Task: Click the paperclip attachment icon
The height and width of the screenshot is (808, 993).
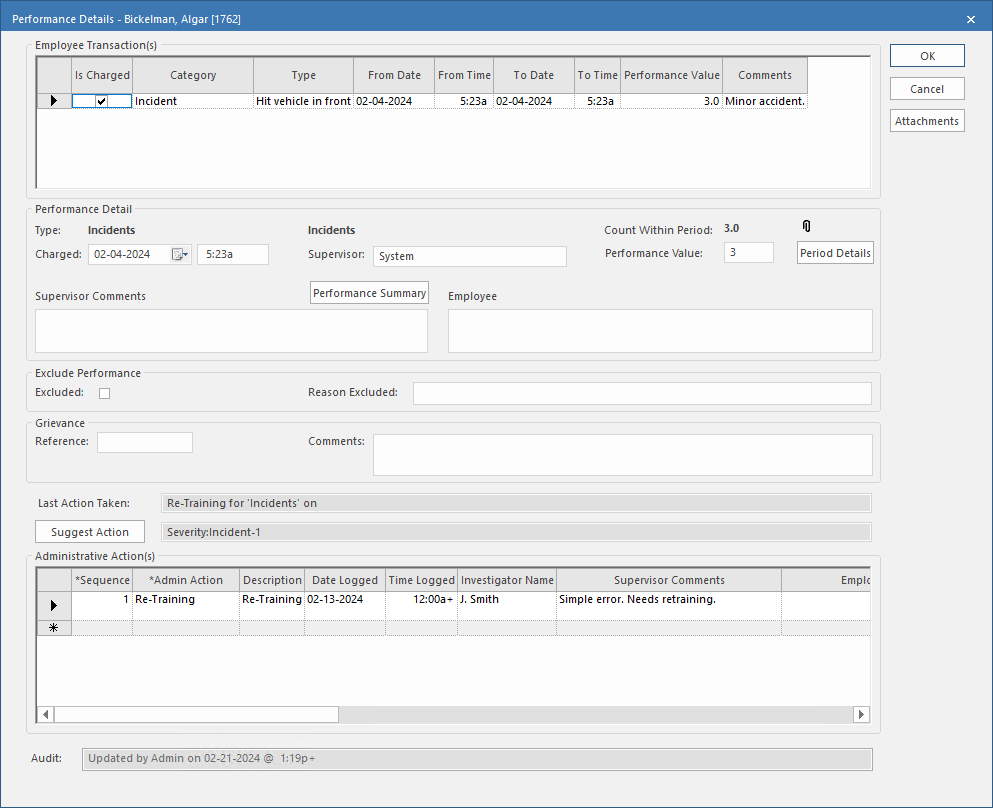Action: [807, 227]
